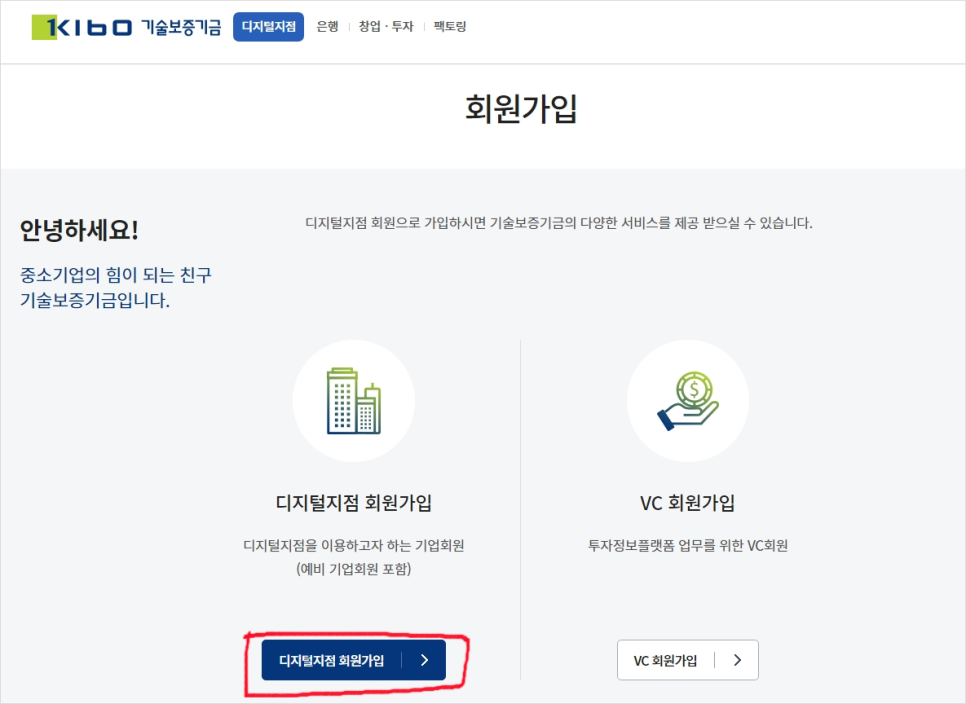Click the 디지털지점을 이용하고자 하는 기업회원 description
966x704 pixels.
pos(354,546)
